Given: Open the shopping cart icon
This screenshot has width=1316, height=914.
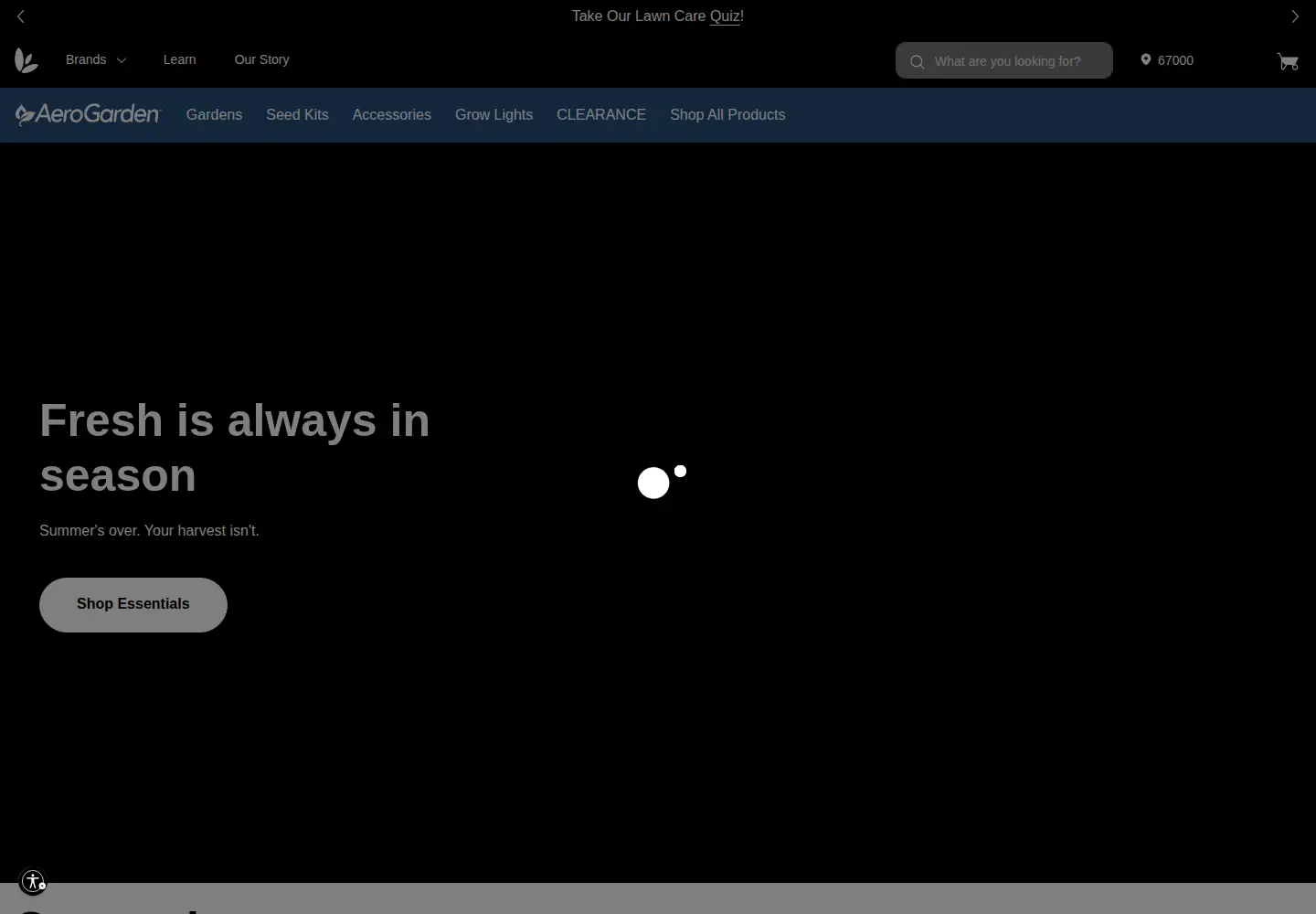Looking at the screenshot, I should (1288, 61).
